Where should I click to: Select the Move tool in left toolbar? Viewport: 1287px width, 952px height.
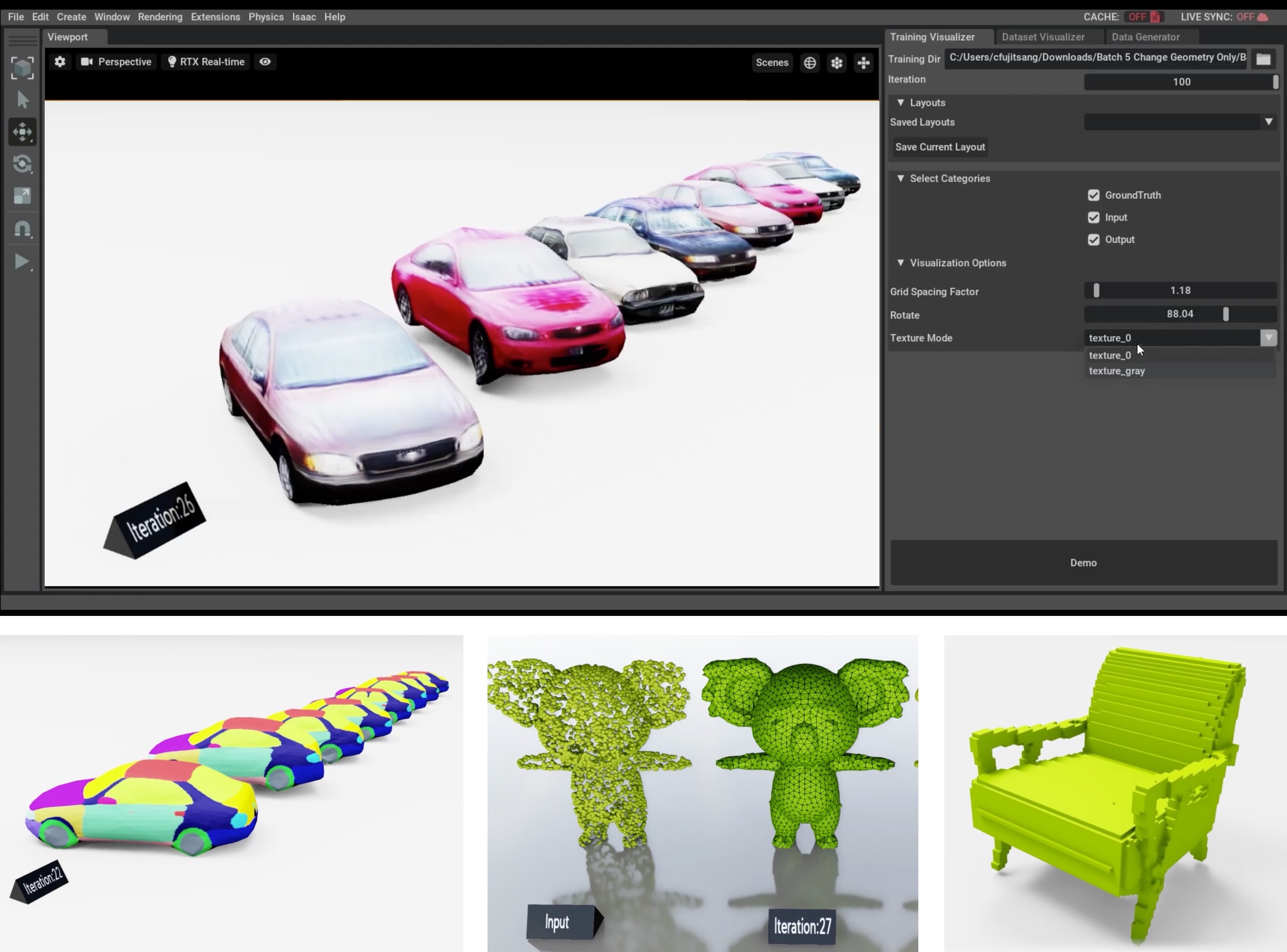click(x=22, y=132)
